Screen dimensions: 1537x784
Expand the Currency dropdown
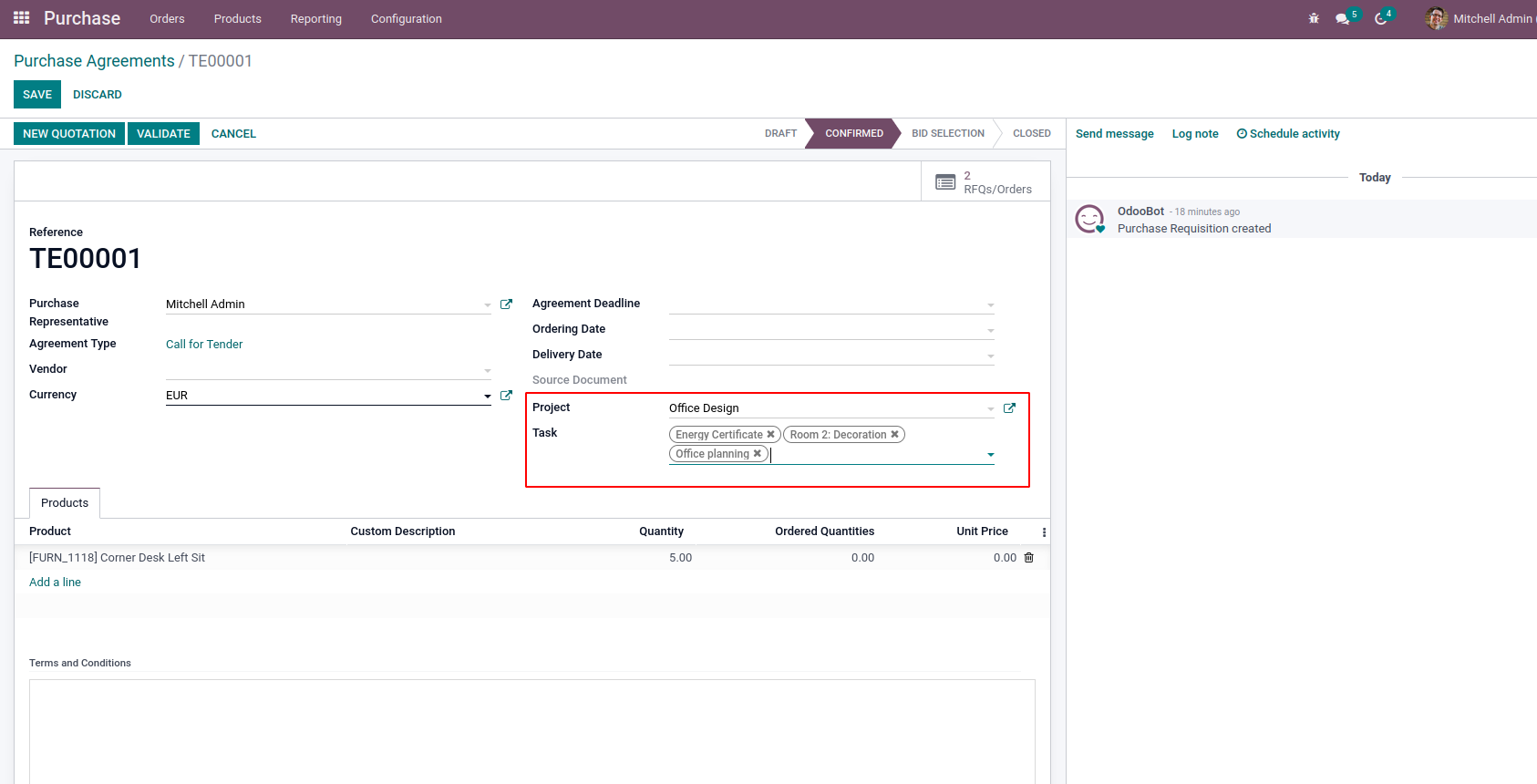coord(488,397)
